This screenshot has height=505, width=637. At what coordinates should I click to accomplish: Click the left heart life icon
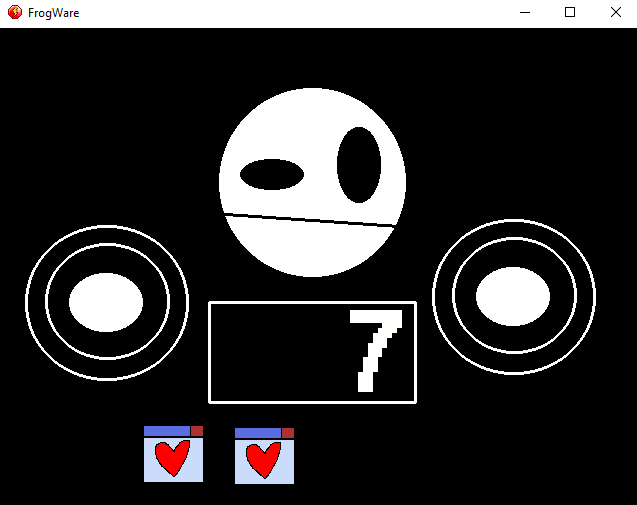point(173,454)
